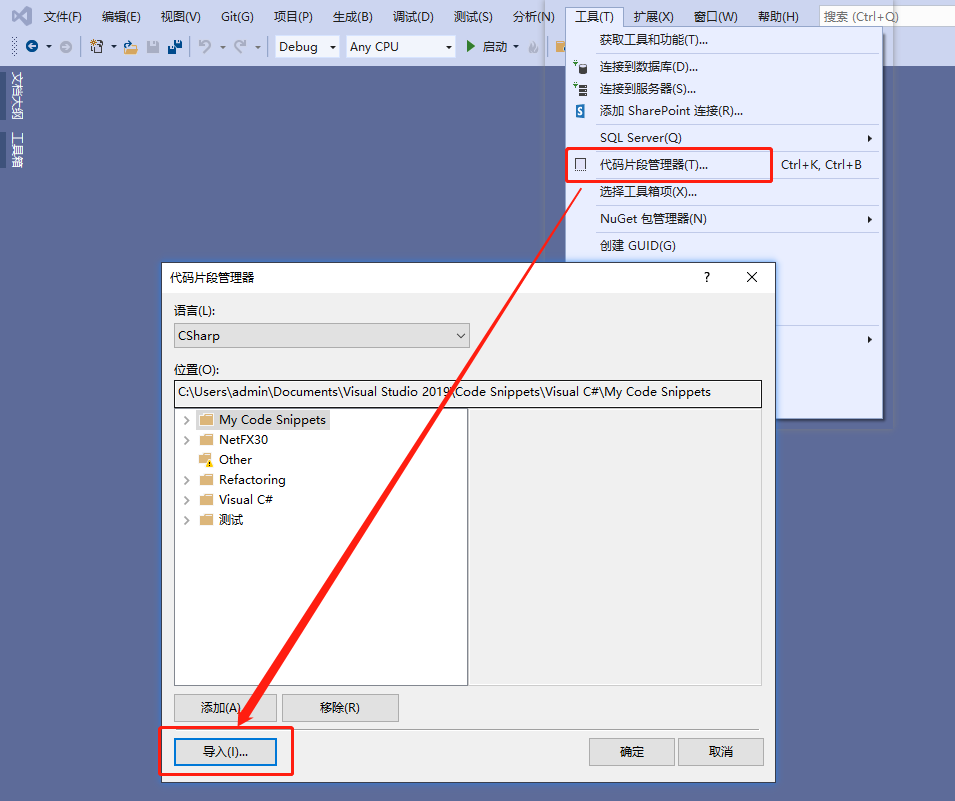
Task: Open the undo history dropdown arrow
Action: point(222,46)
